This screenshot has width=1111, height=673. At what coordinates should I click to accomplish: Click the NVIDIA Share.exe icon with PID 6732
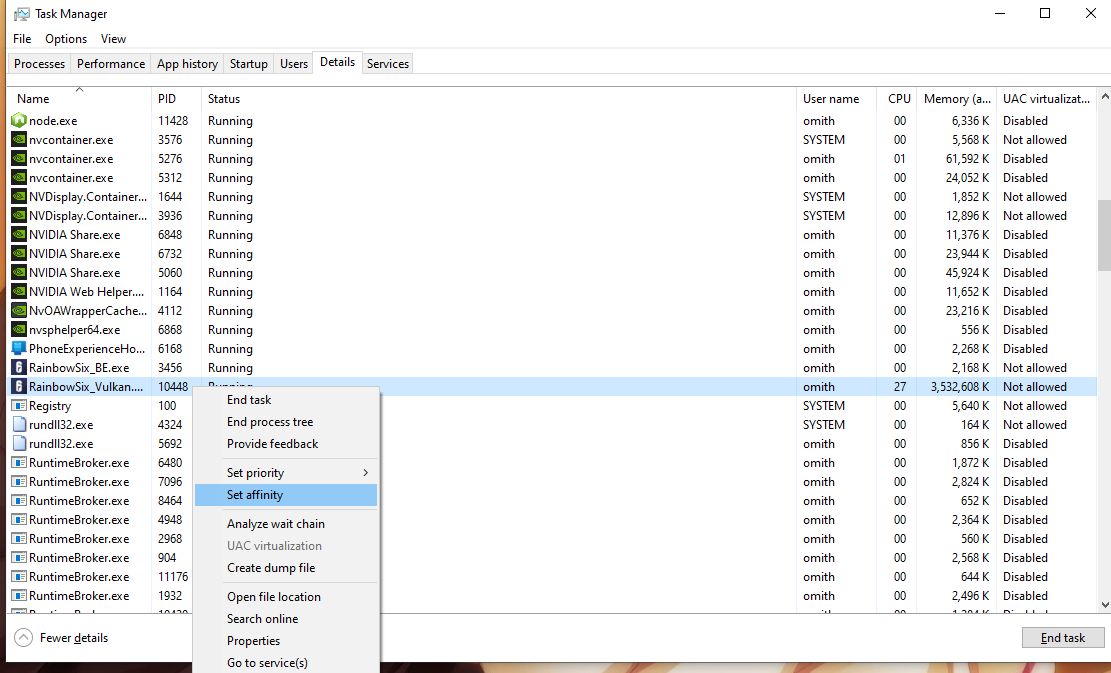[19, 254]
